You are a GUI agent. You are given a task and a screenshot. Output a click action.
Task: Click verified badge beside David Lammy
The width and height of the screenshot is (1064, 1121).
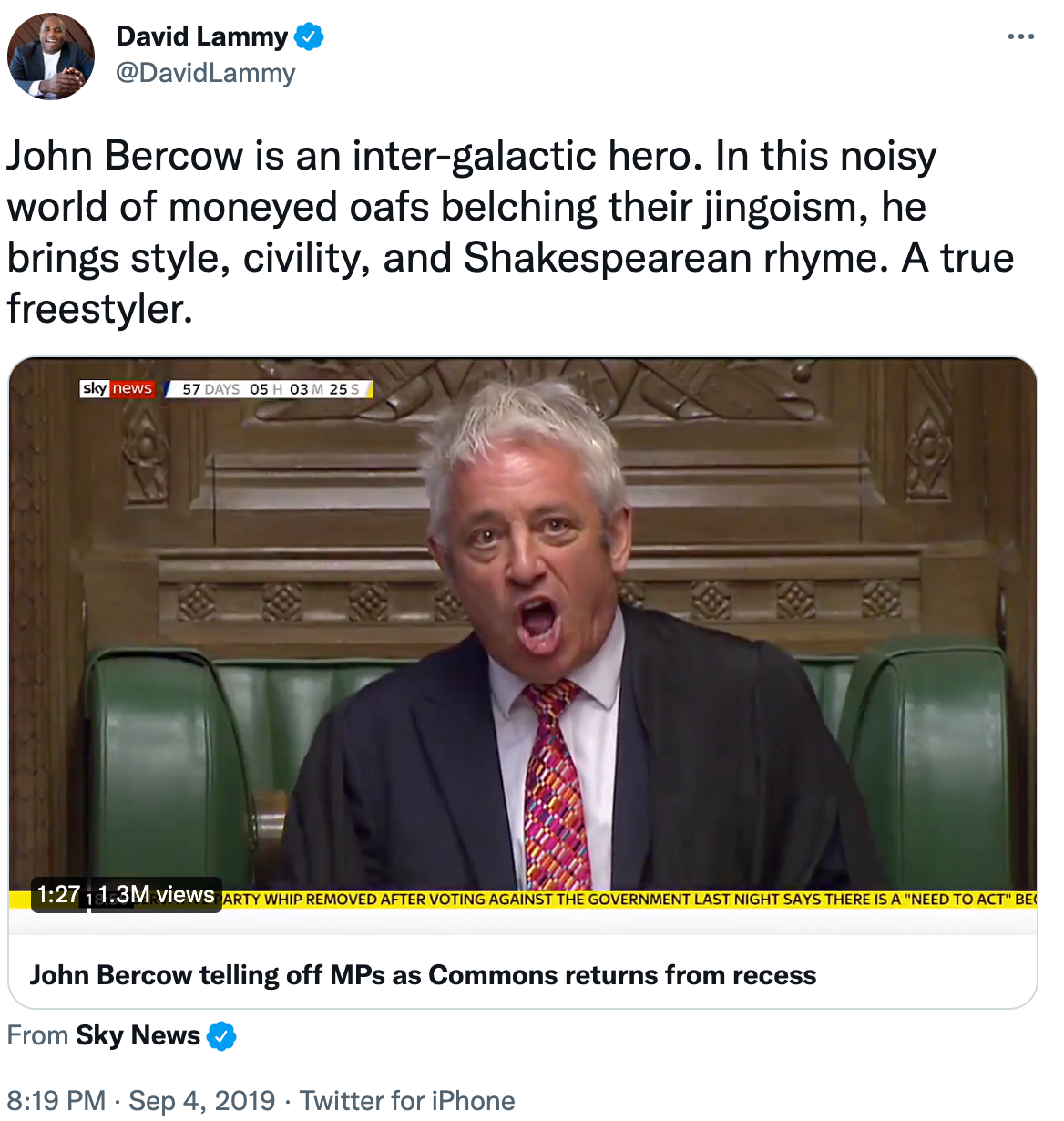[x=309, y=37]
